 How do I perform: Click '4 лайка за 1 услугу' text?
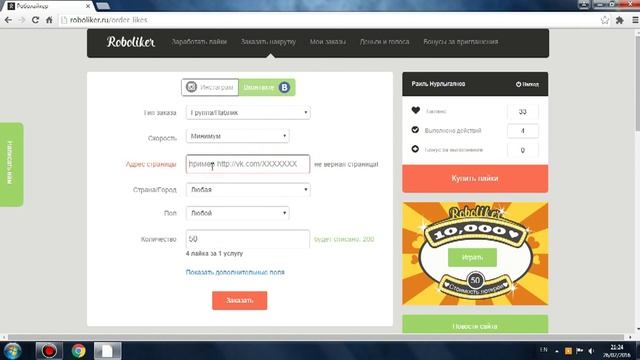(x=214, y=253)
